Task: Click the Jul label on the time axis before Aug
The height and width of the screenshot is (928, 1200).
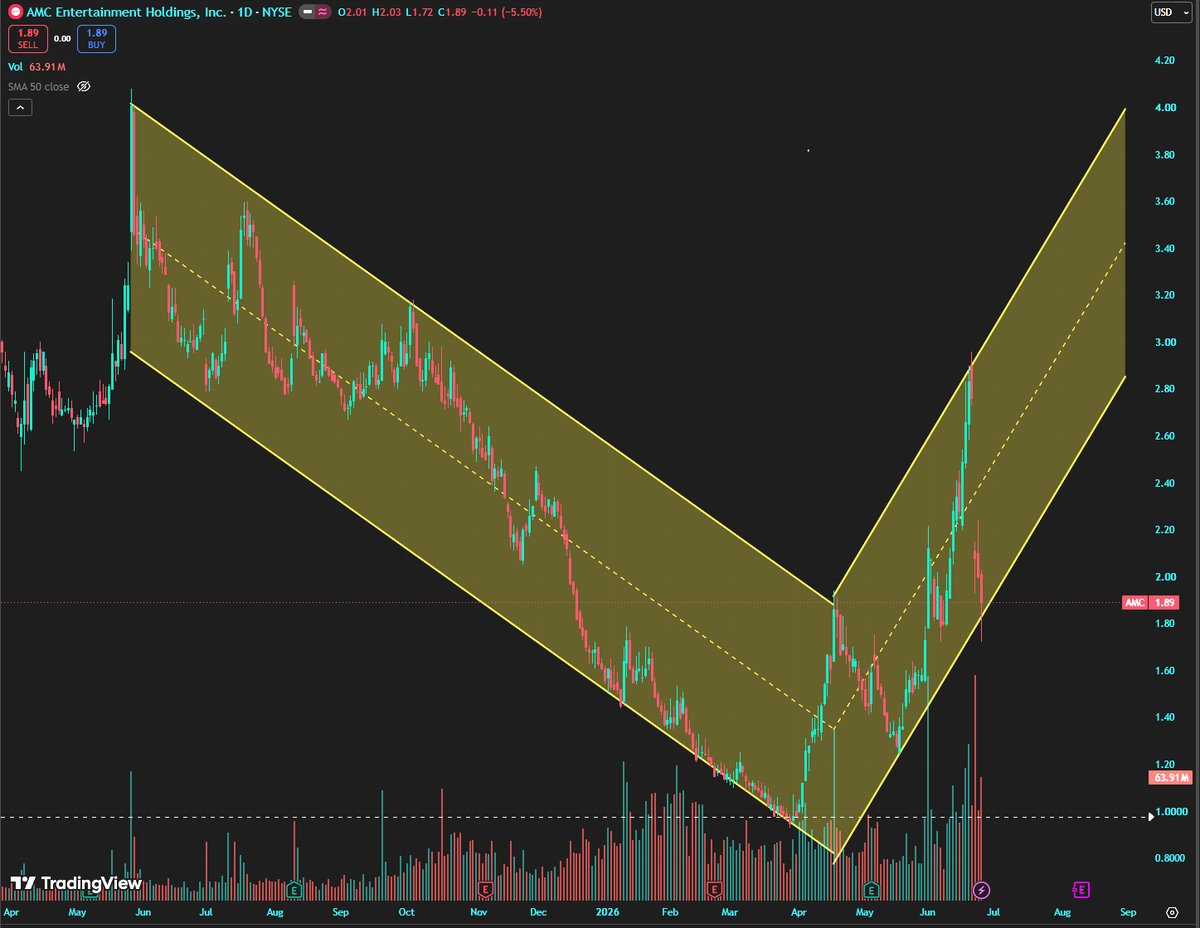Action: pyautogui.click(x=207, y=913)
